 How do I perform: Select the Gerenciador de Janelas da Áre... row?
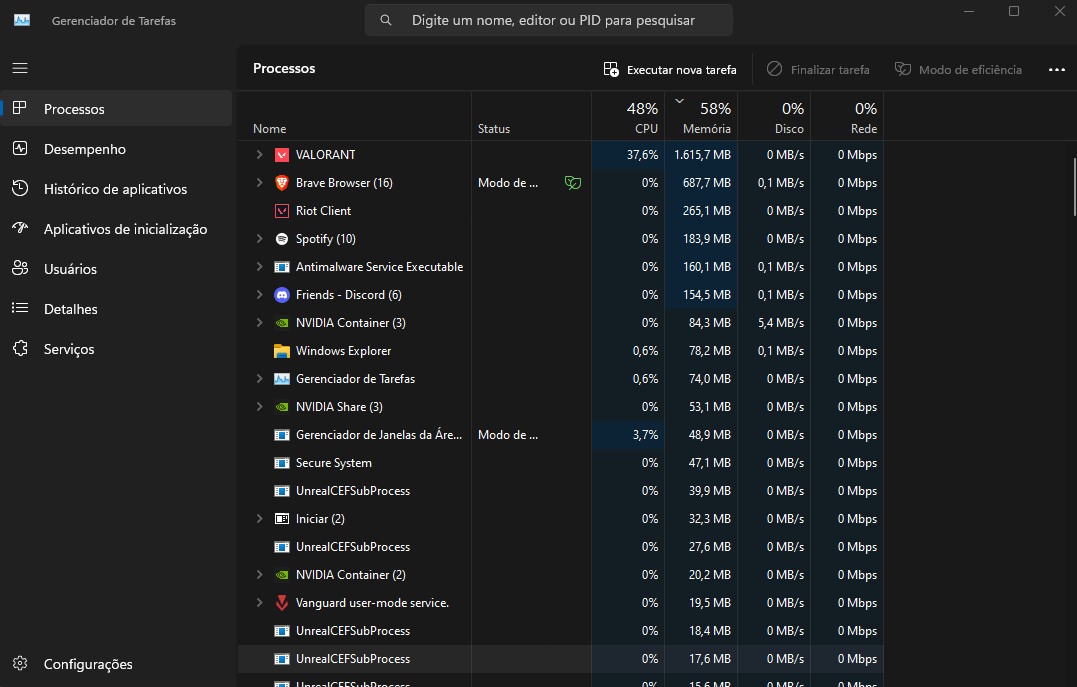tap(560, 435)
